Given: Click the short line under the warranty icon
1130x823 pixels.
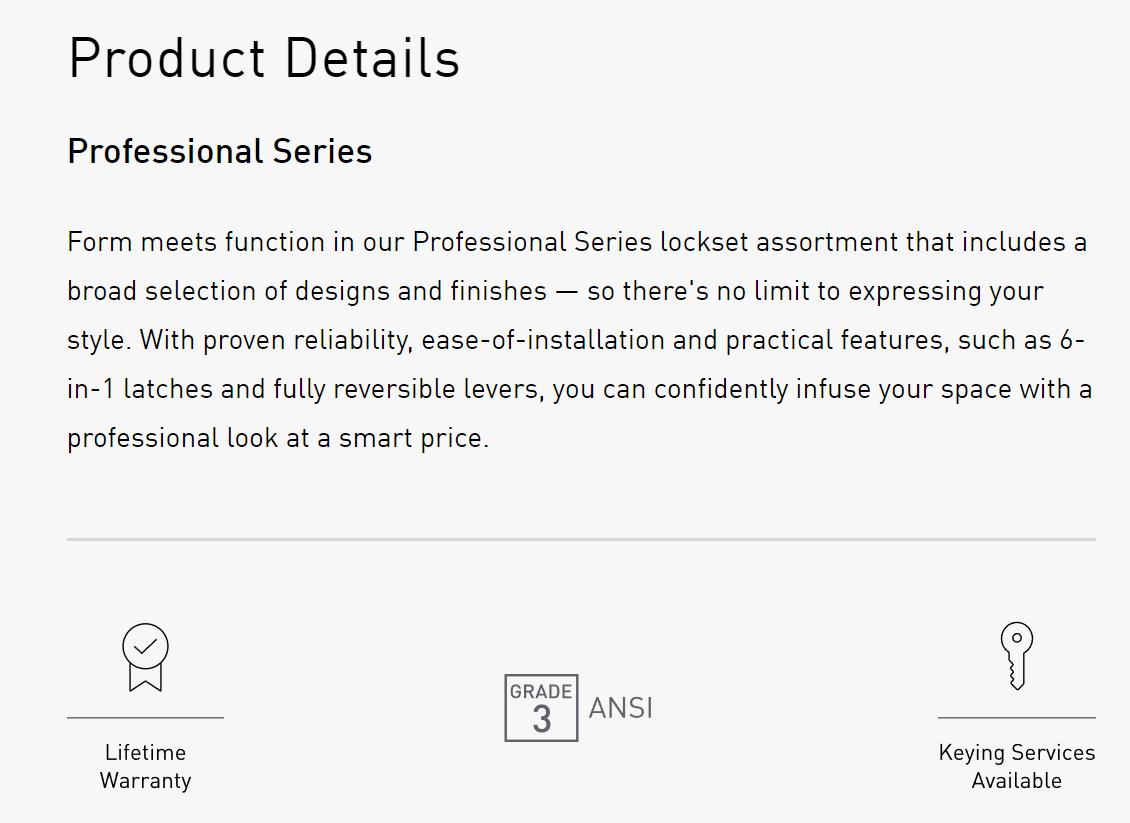Looking at the screenshot, I should coord(145,717).
